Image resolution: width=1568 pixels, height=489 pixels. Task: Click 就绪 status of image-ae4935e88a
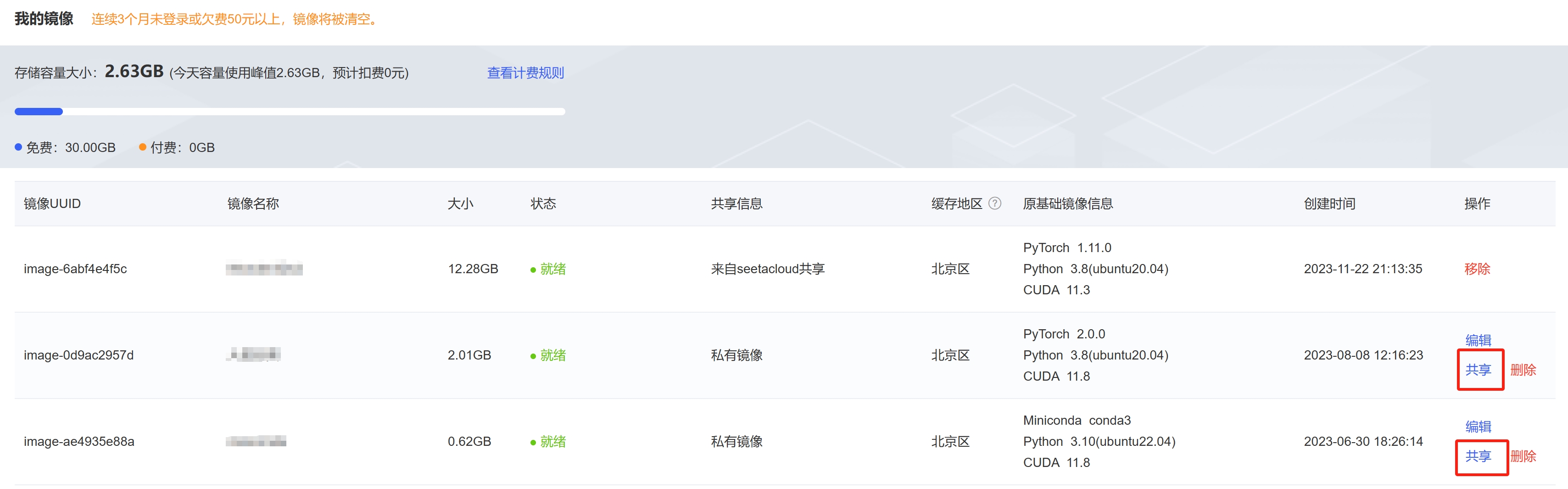(x=548, y=442)
